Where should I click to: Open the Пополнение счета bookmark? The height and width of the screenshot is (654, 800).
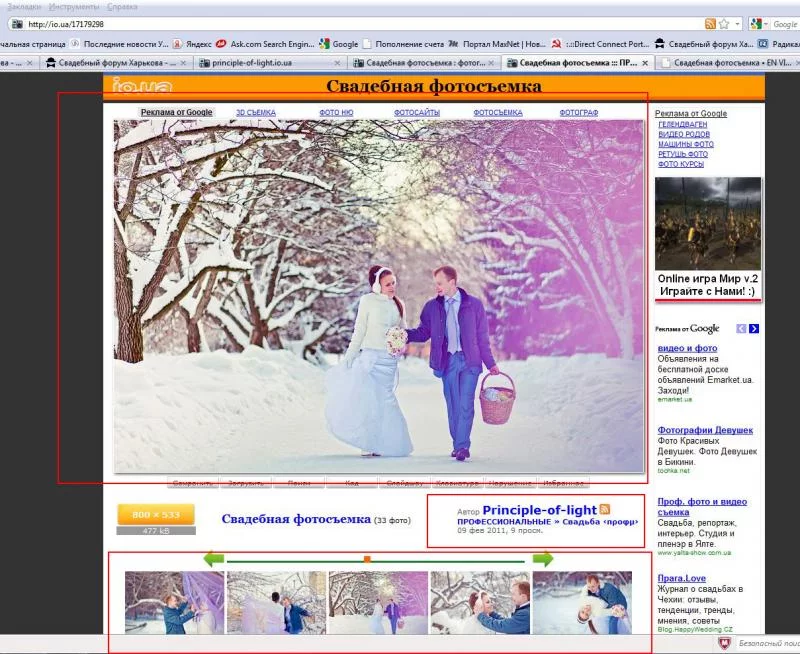403,44
